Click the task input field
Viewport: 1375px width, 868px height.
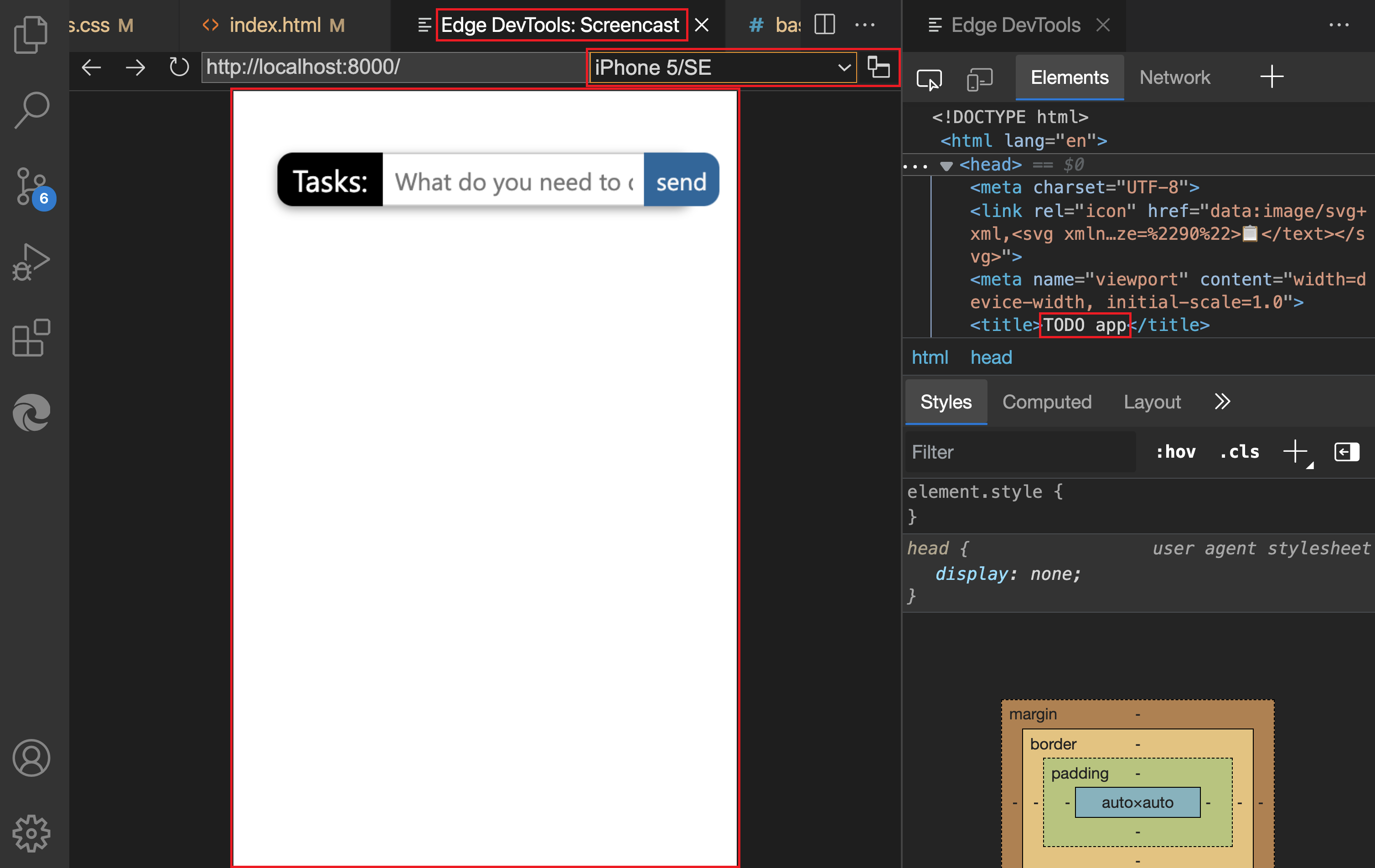coord(512,181)
